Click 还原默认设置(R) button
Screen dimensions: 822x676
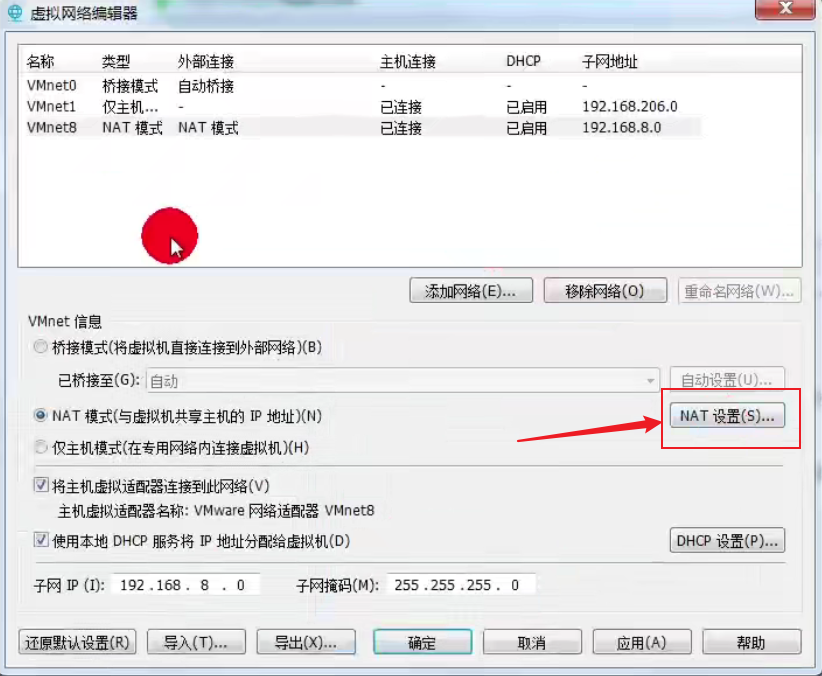pyautogui.click(x=77, y=642)
